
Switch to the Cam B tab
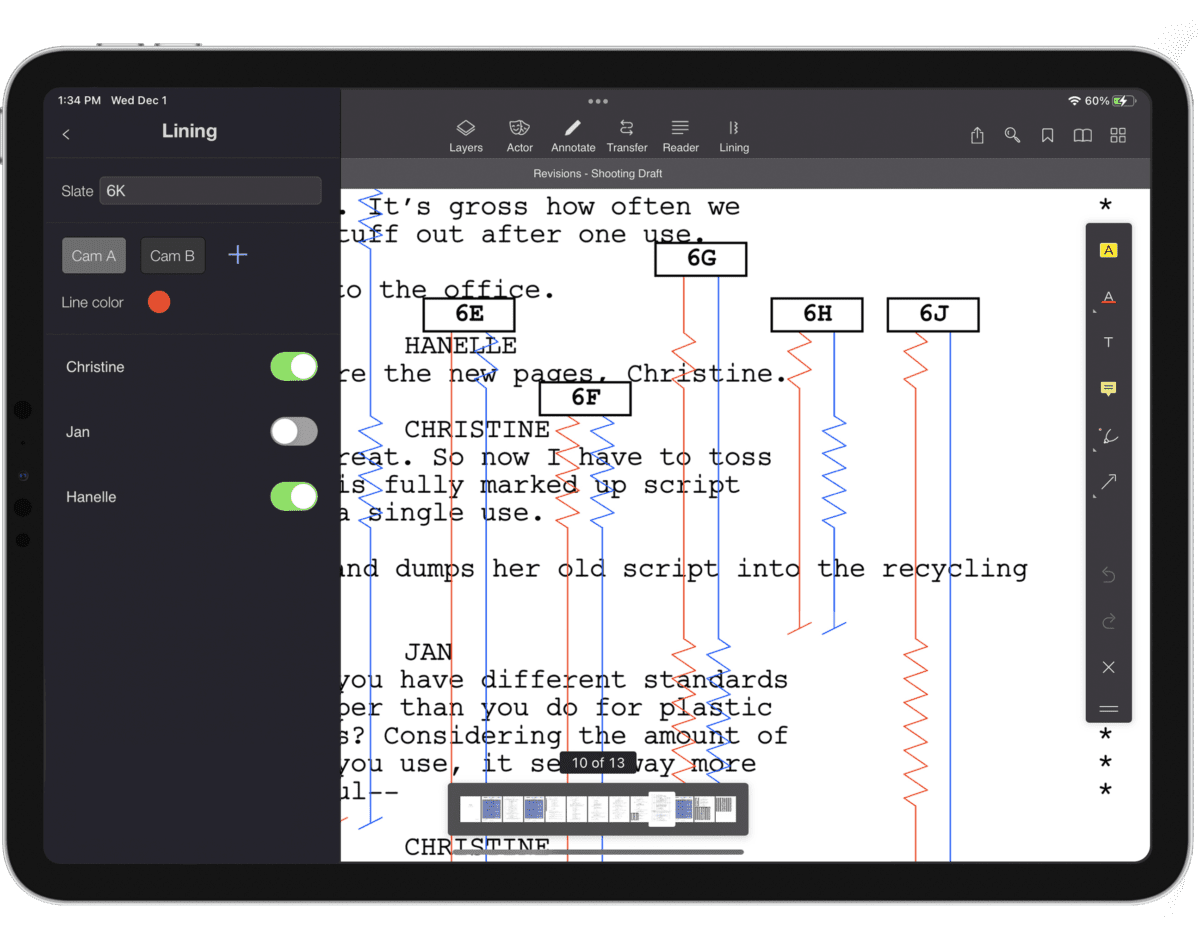[172, 255]
